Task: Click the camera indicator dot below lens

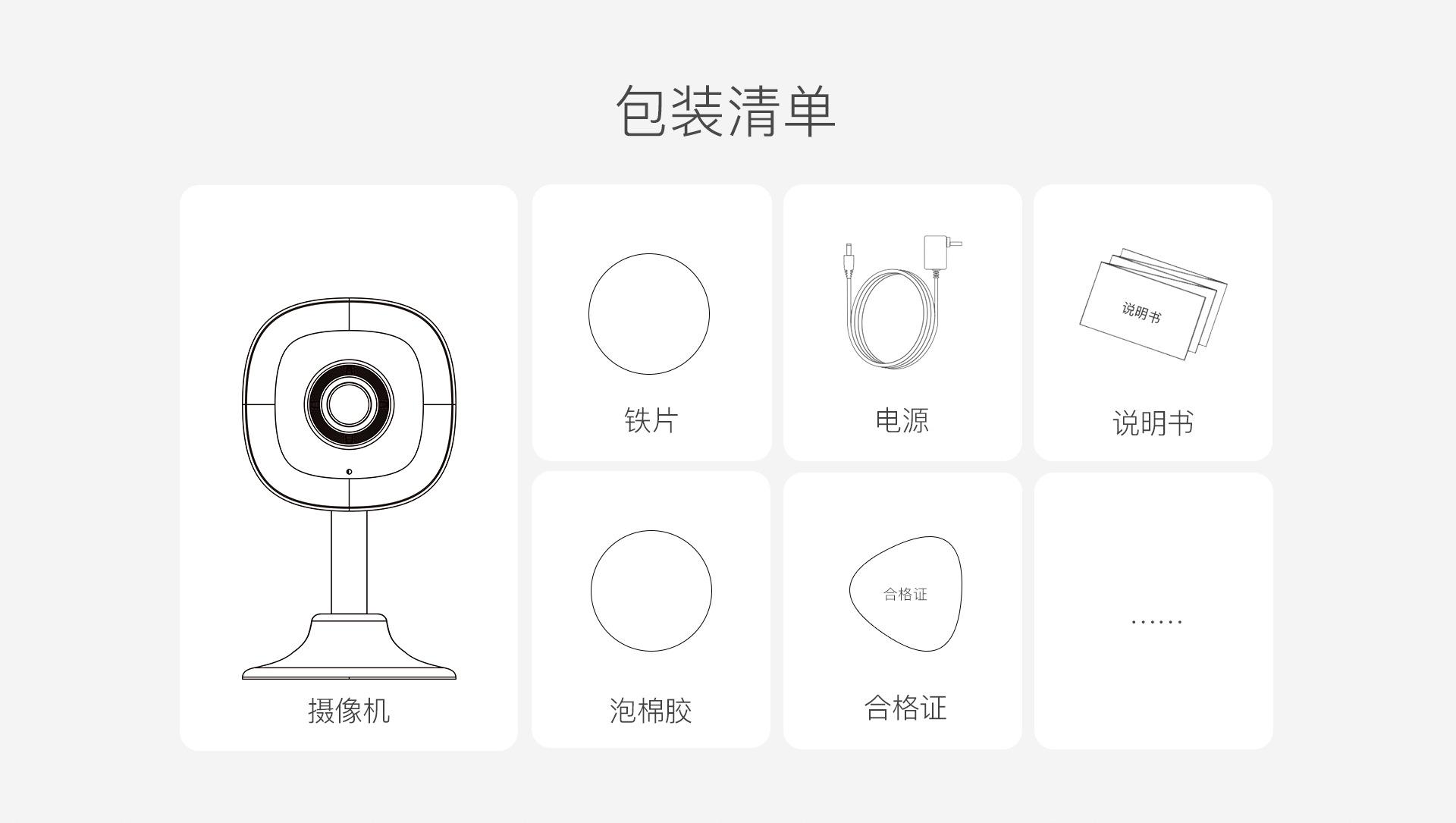Action: coord(349,472)
